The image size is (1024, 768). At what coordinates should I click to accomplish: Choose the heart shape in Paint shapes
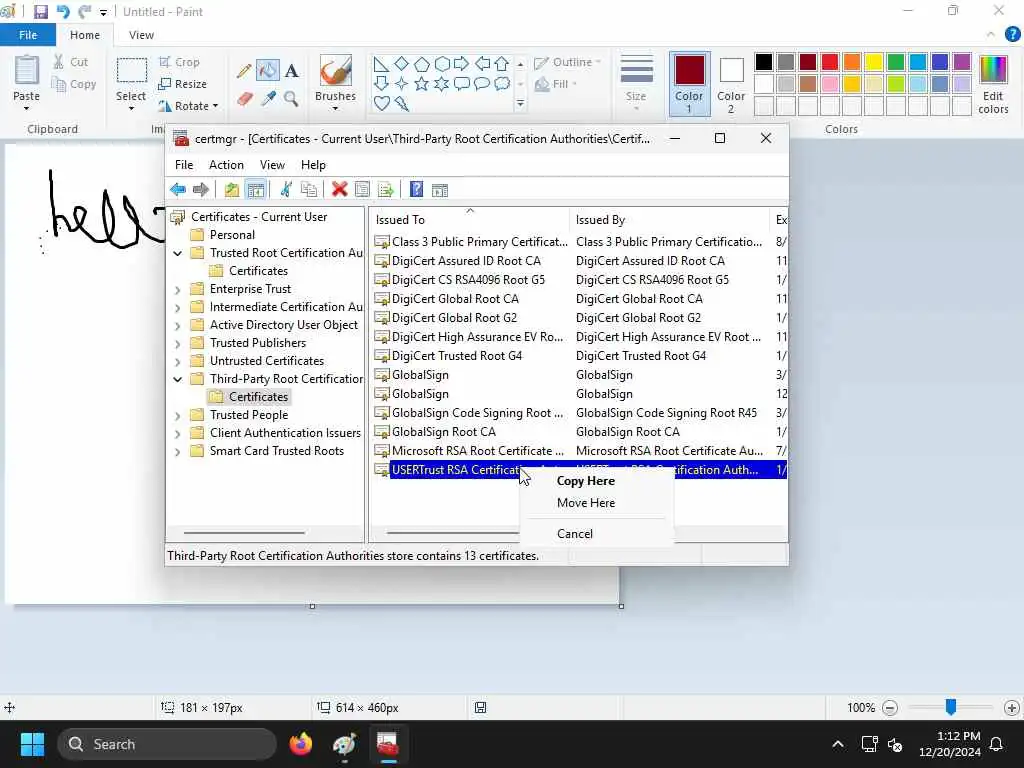click(381, 103)
